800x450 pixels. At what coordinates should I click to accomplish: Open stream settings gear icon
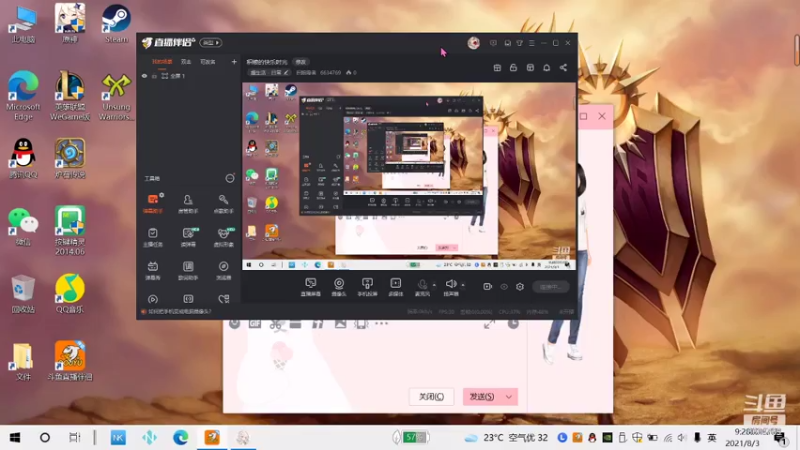[x=520, y=287]
